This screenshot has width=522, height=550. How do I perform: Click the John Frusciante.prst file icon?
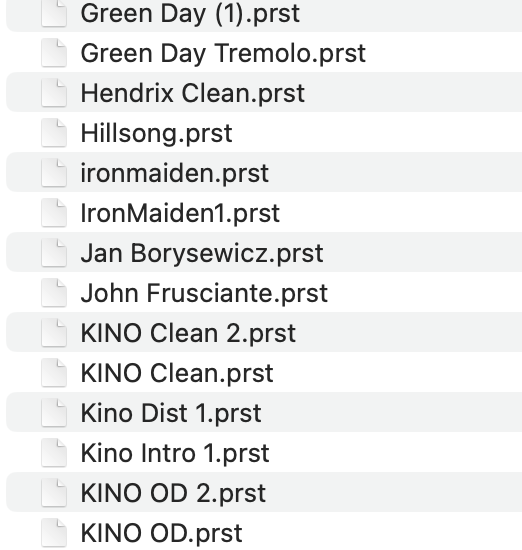click(x=54, y=293)
